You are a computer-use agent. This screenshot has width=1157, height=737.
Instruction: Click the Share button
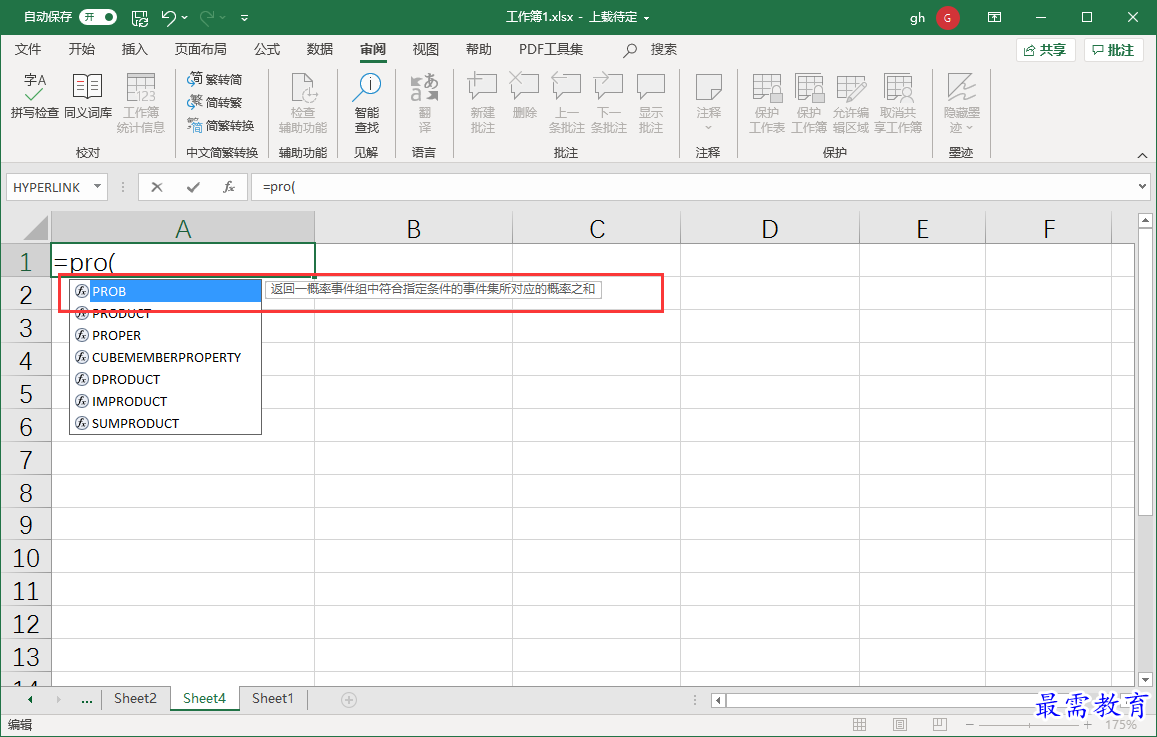1046,50
